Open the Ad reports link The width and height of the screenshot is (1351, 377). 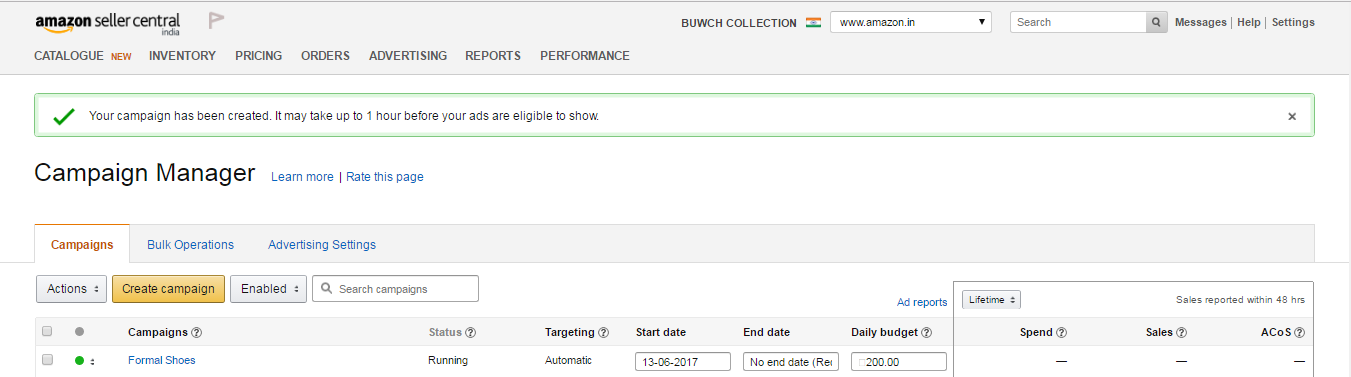click(922, 302)
